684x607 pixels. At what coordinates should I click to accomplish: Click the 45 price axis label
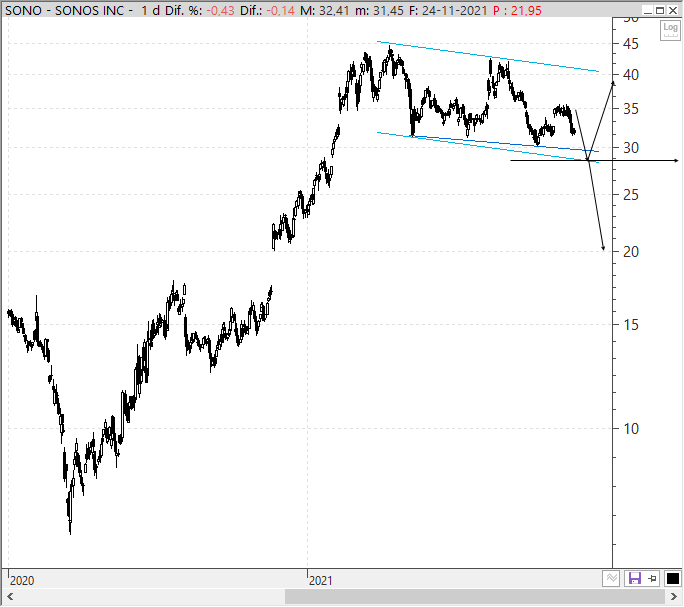[631, 44]
